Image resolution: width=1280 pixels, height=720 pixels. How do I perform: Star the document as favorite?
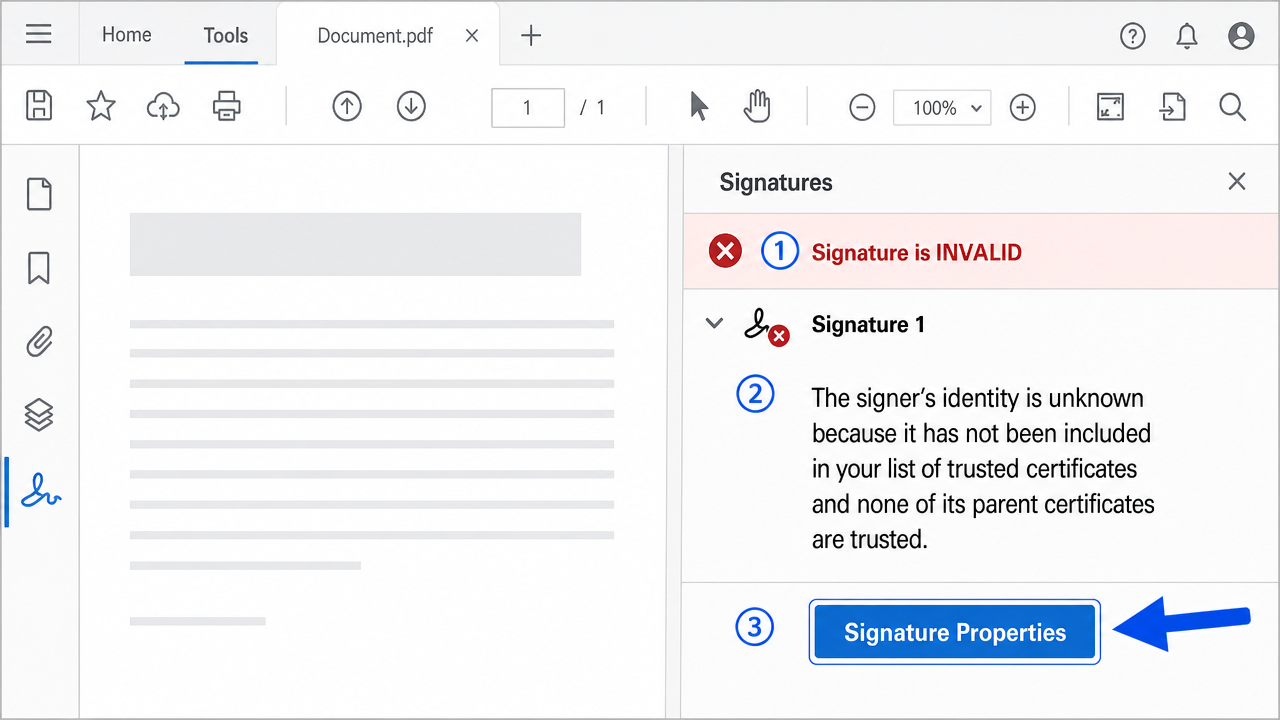coord(101,106)
